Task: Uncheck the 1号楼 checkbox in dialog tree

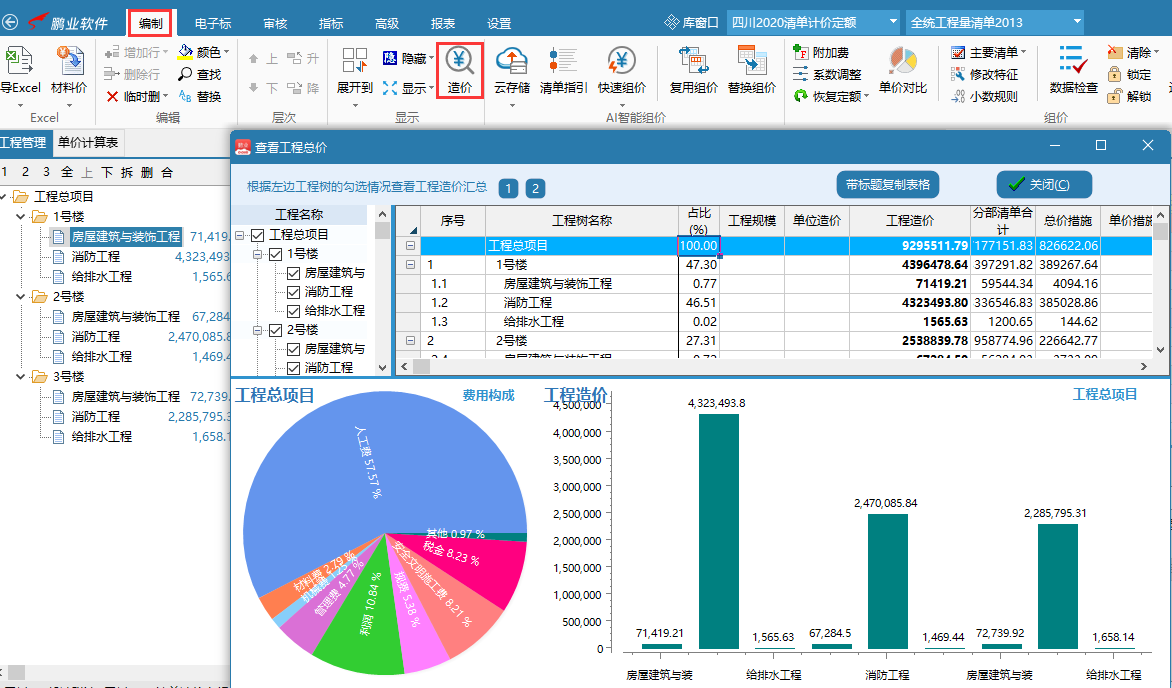Action: 276,254
